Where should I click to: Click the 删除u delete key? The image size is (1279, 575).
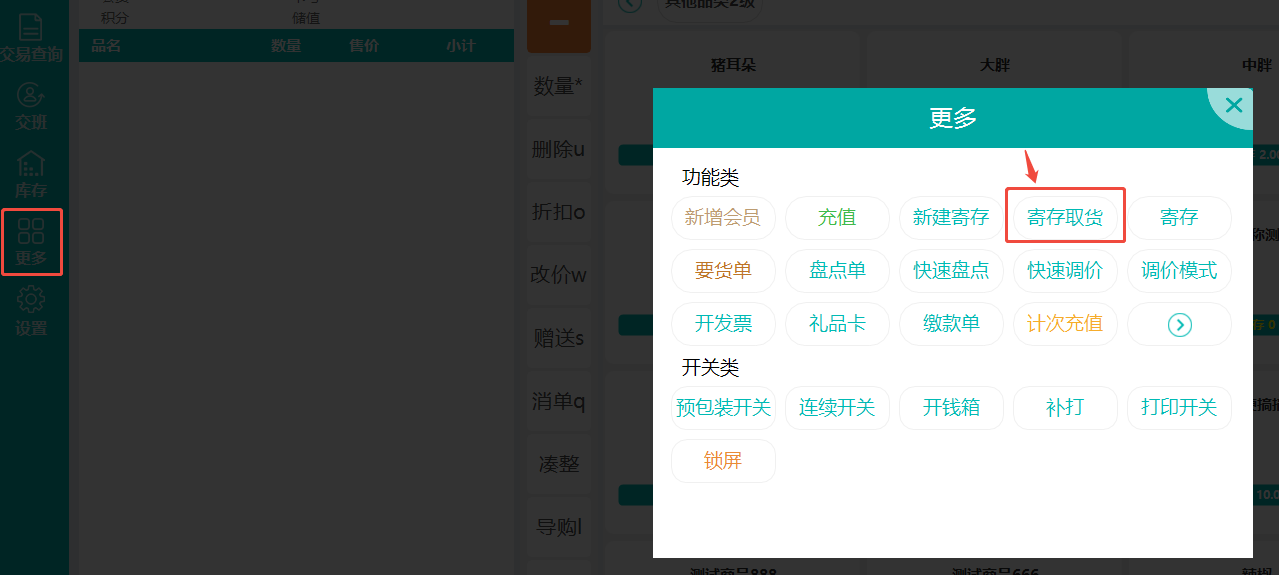tap(559, 150)
